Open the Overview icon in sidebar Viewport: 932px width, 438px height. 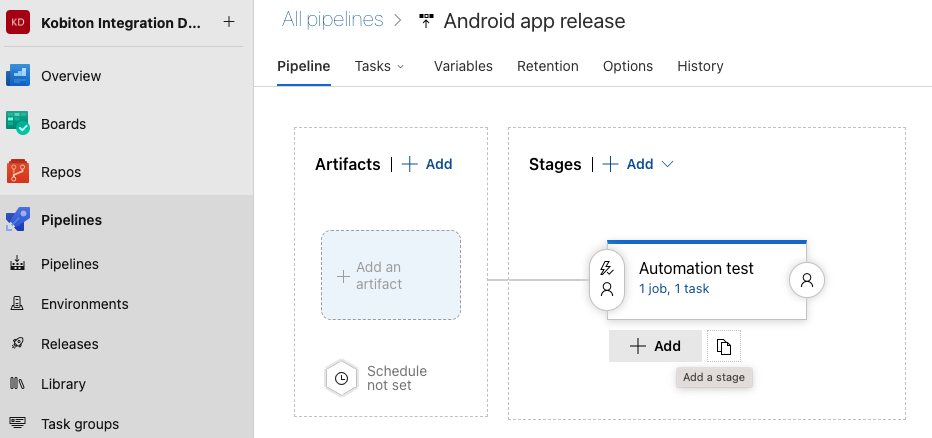click(18, 76)
